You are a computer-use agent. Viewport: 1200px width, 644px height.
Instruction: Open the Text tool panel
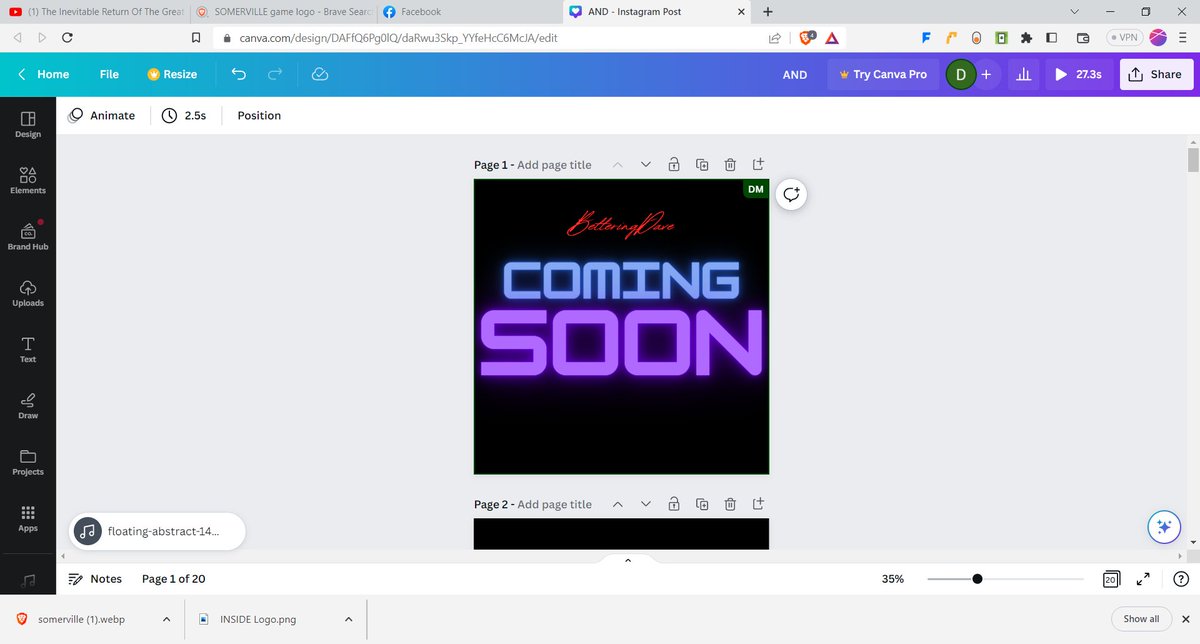pyautogui.click(x=28, y=349)
